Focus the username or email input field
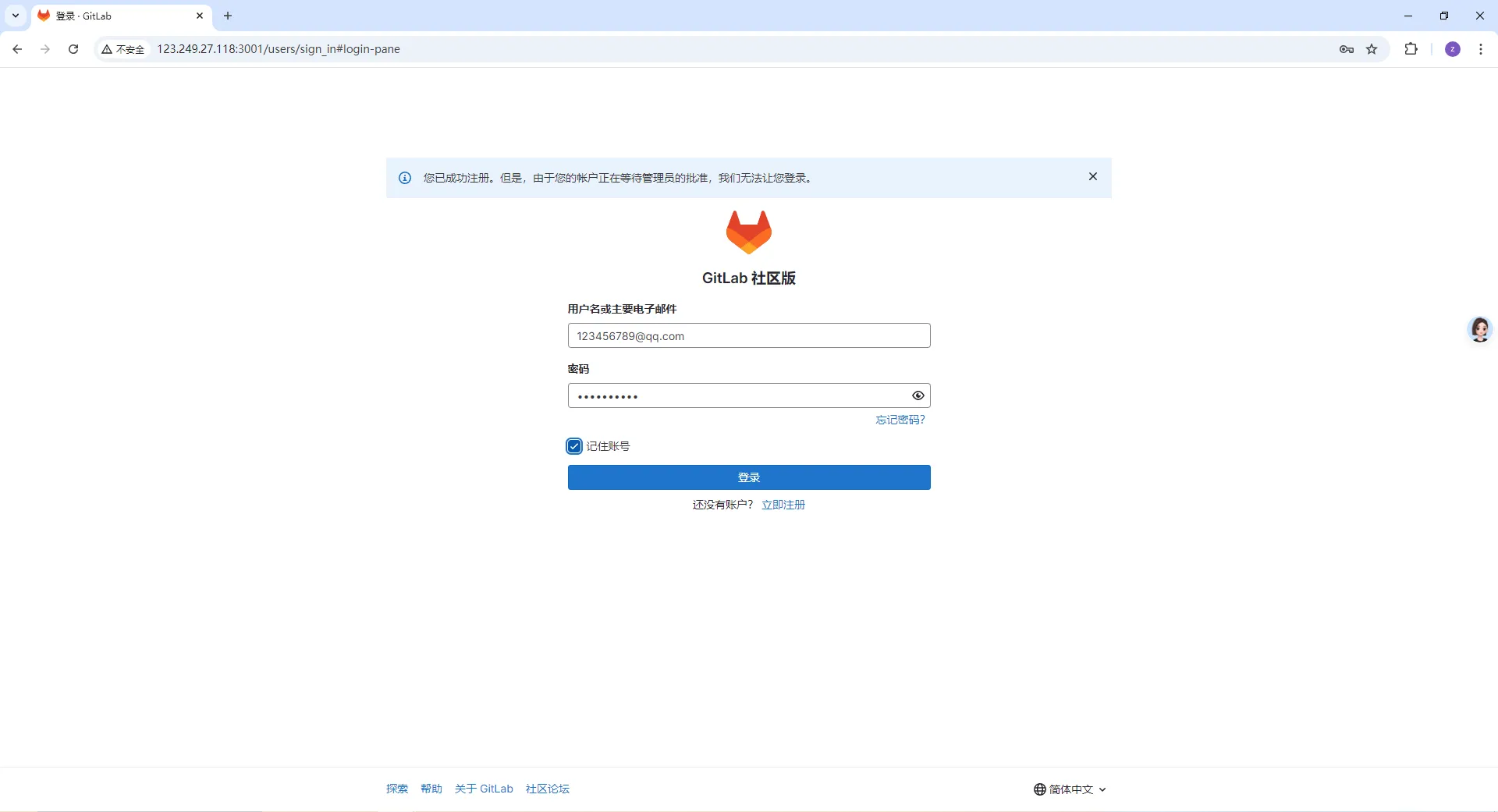The height and width of the screenshot is (812, 1498). pos(749,335)
